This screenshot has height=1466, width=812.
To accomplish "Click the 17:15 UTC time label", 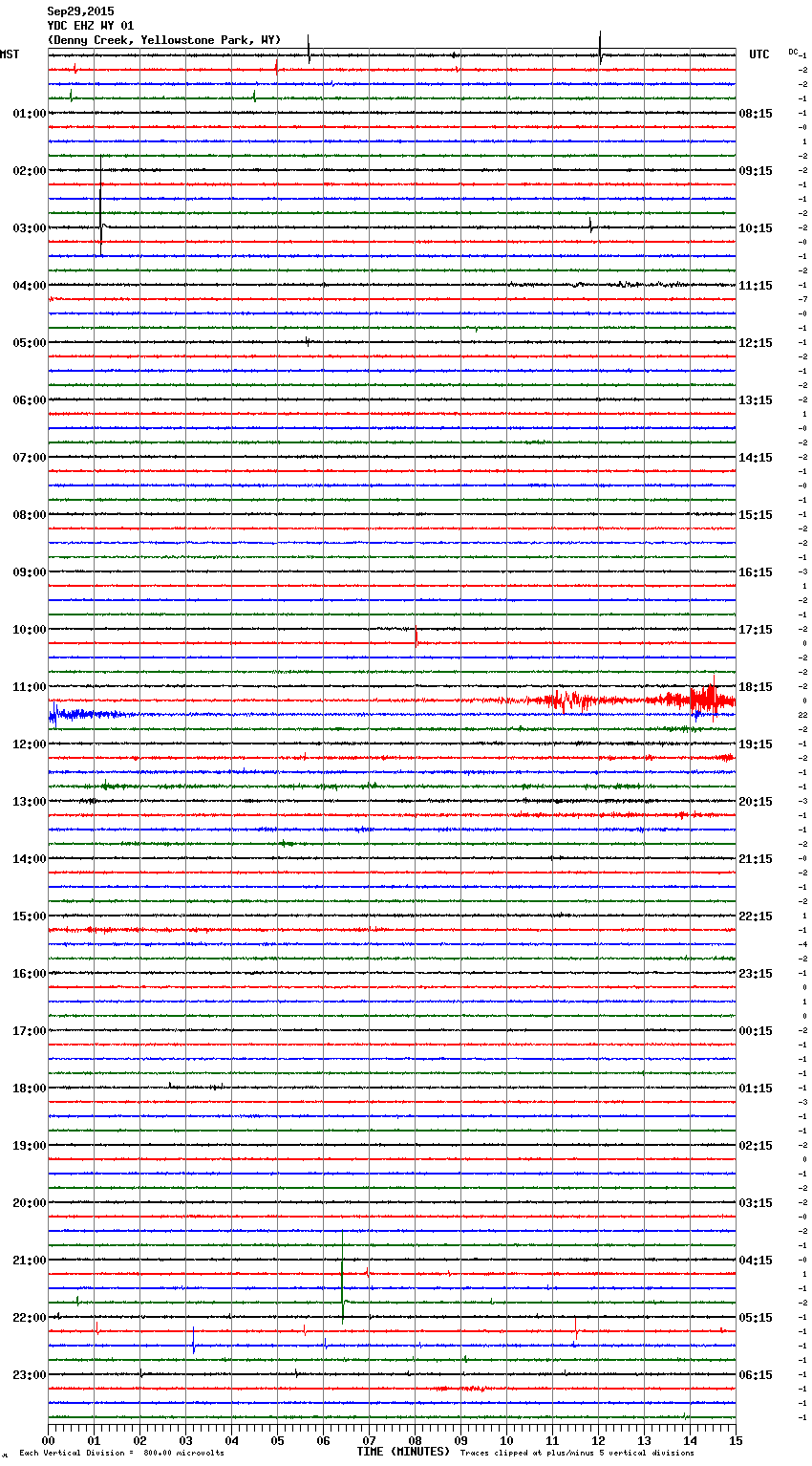I will (x=756, y=630).
